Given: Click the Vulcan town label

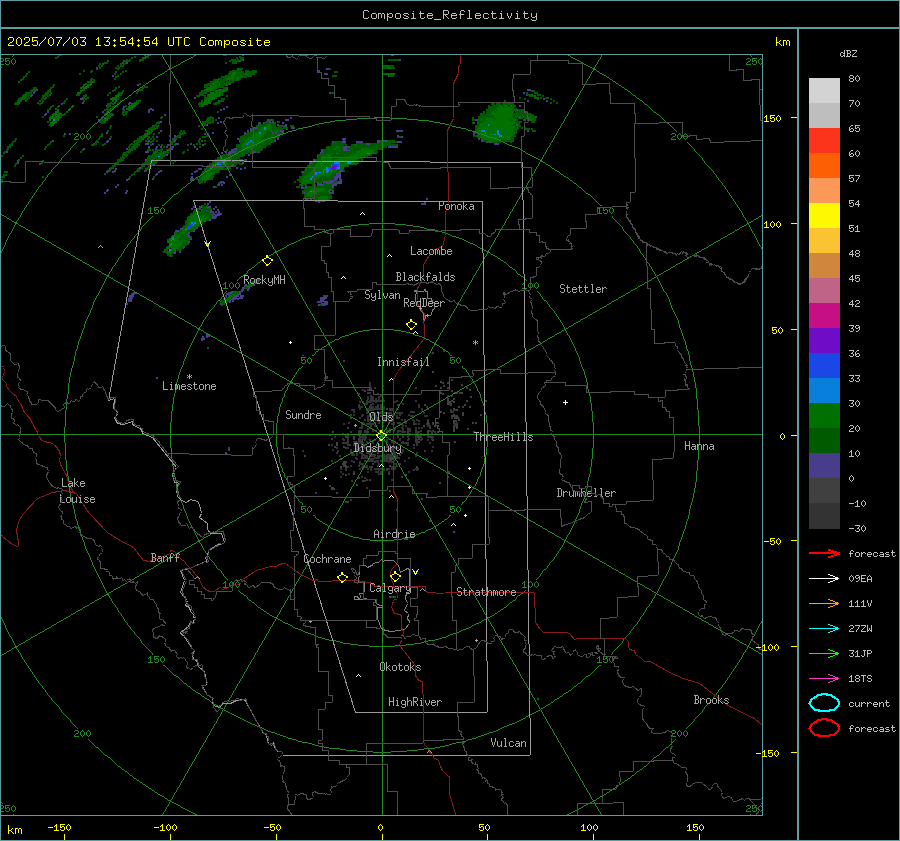Looking at the screenshot, I should 509,743.
